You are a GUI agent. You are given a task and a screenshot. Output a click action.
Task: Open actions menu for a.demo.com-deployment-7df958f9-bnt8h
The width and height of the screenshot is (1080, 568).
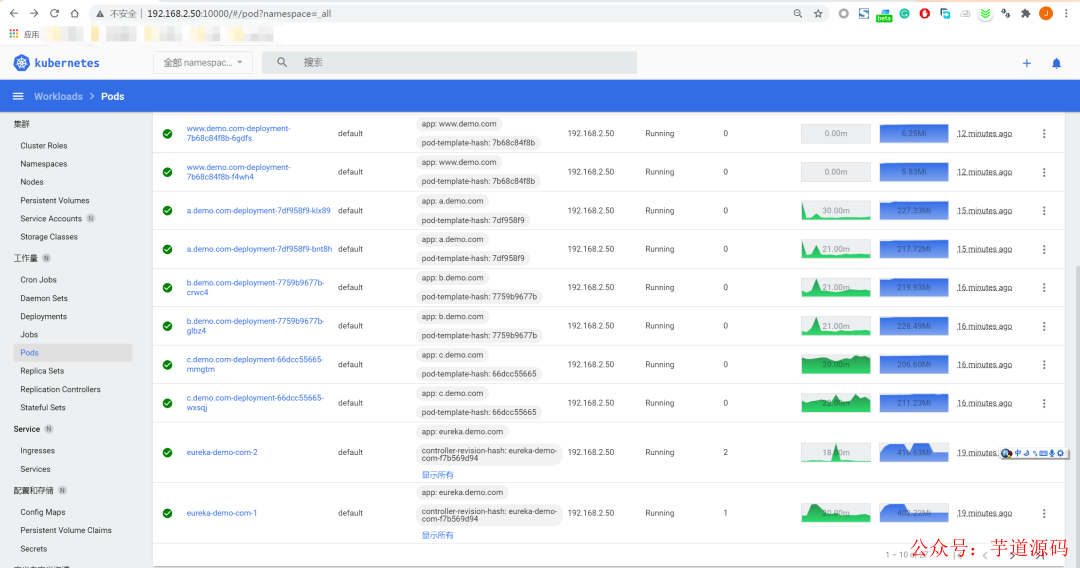pyautogui.click(x=1044, y=249)
